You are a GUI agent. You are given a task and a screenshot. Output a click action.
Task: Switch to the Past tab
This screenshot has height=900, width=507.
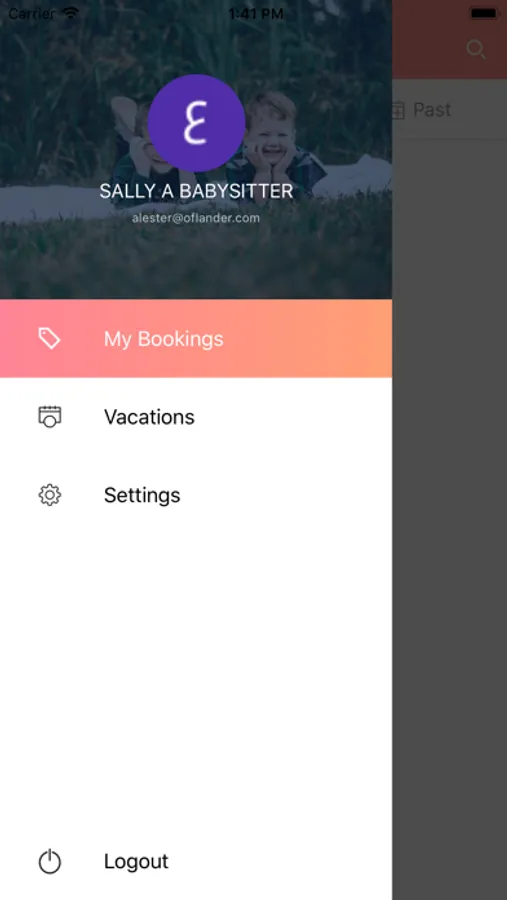click(432, 110)
